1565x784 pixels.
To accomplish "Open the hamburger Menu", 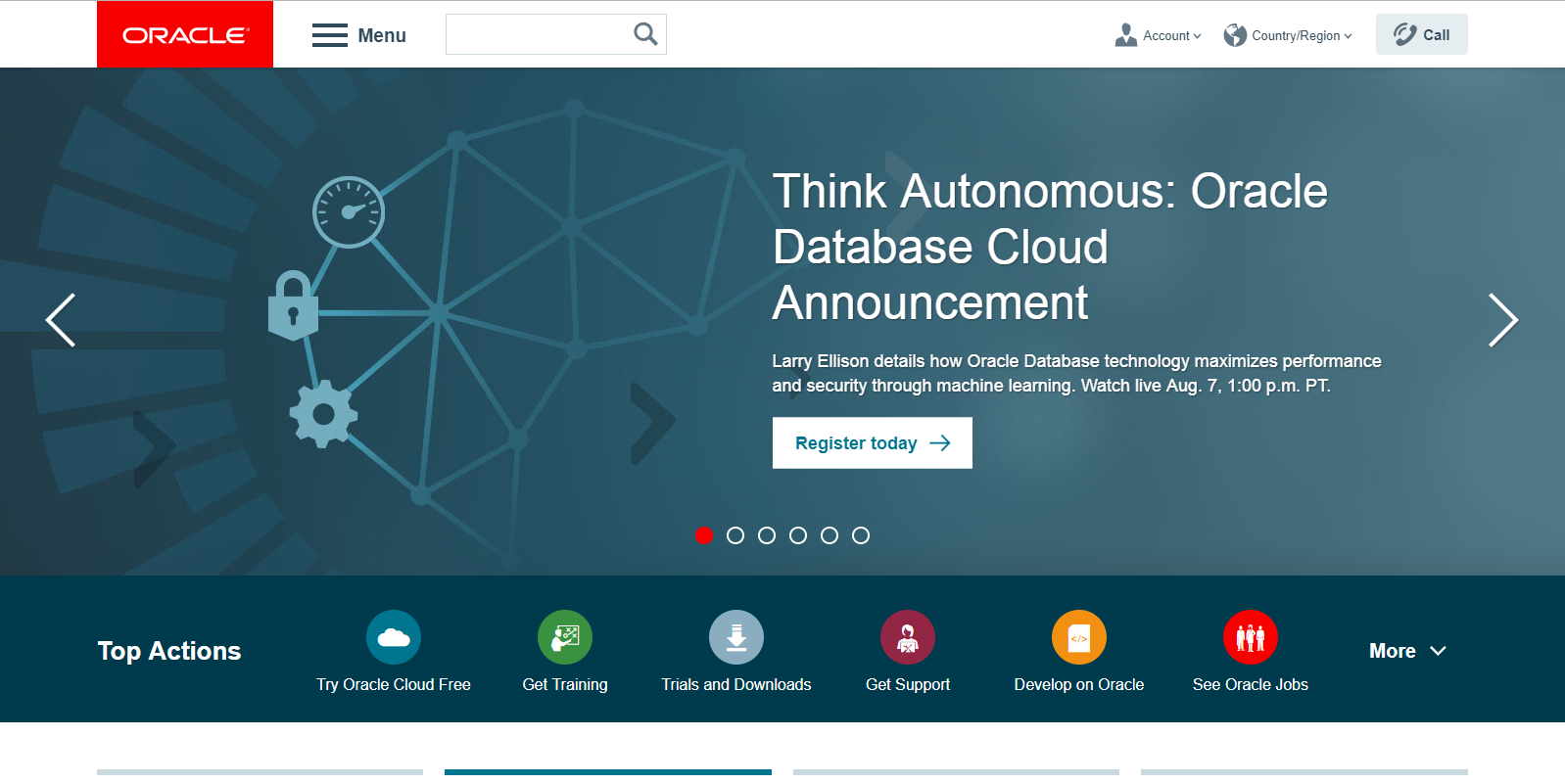I will pyautogui.click(x=358, y=35).
